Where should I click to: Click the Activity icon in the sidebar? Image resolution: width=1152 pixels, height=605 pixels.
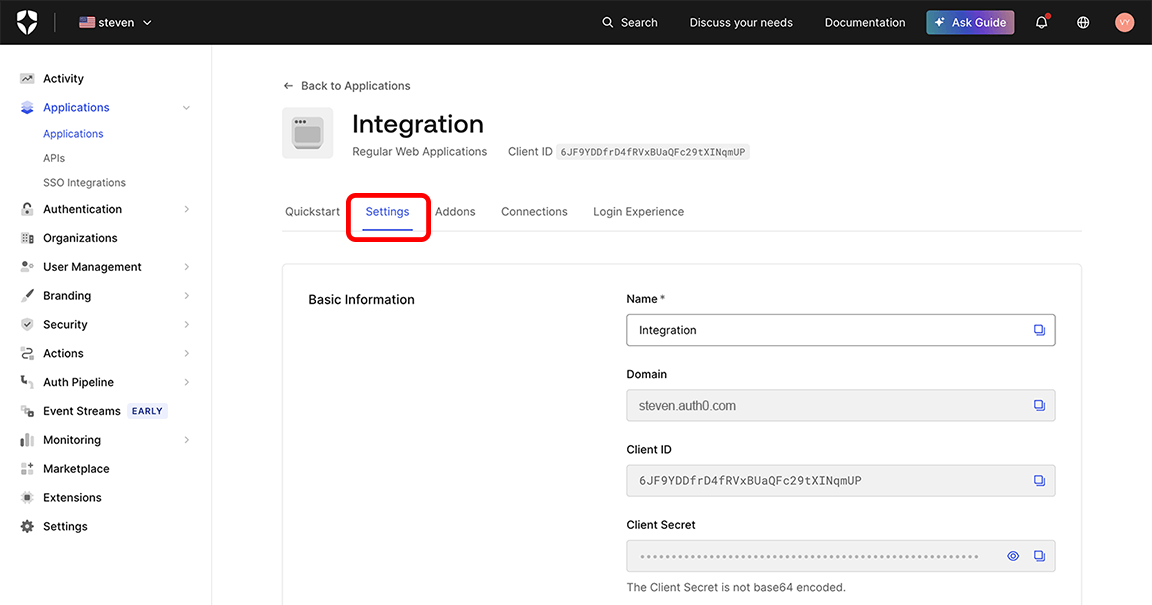pos(27,78)
